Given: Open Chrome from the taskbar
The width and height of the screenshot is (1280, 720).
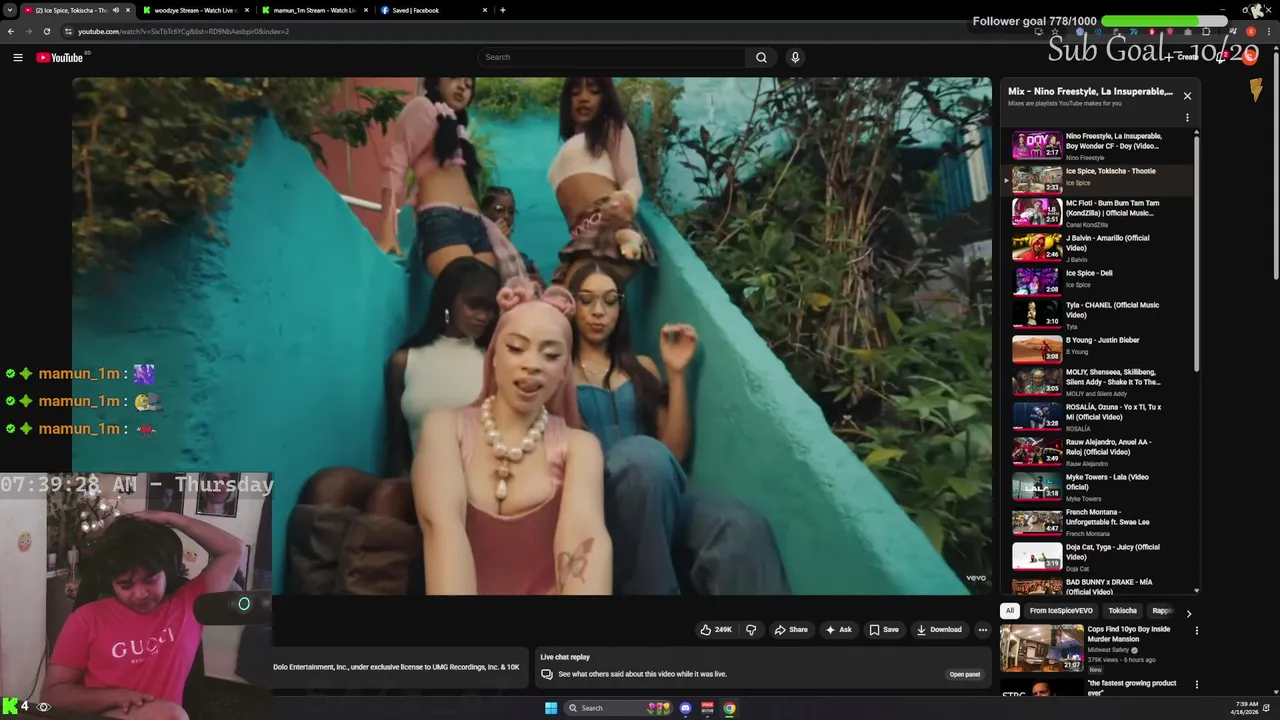Looking at the screenshot, I should (x=729, y=708).
